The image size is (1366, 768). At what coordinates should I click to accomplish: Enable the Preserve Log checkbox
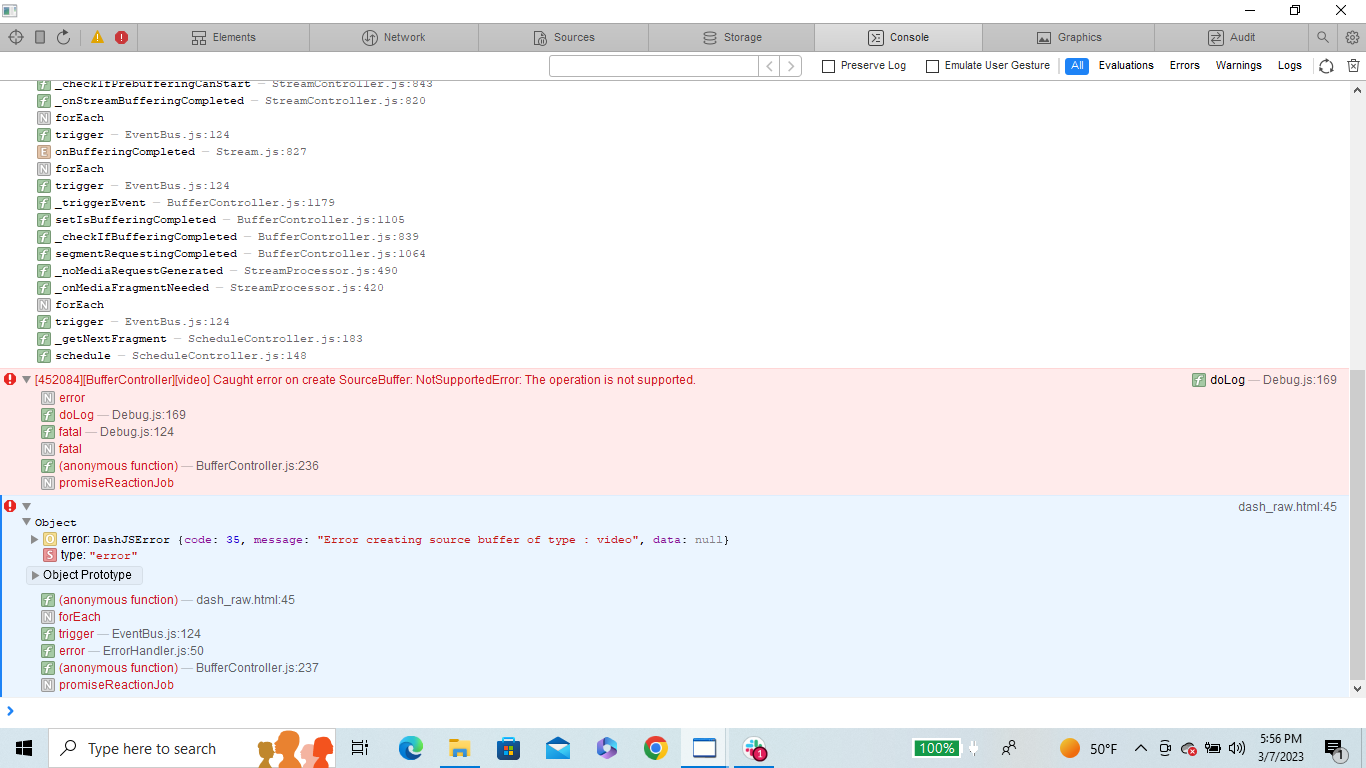[828, 66]
